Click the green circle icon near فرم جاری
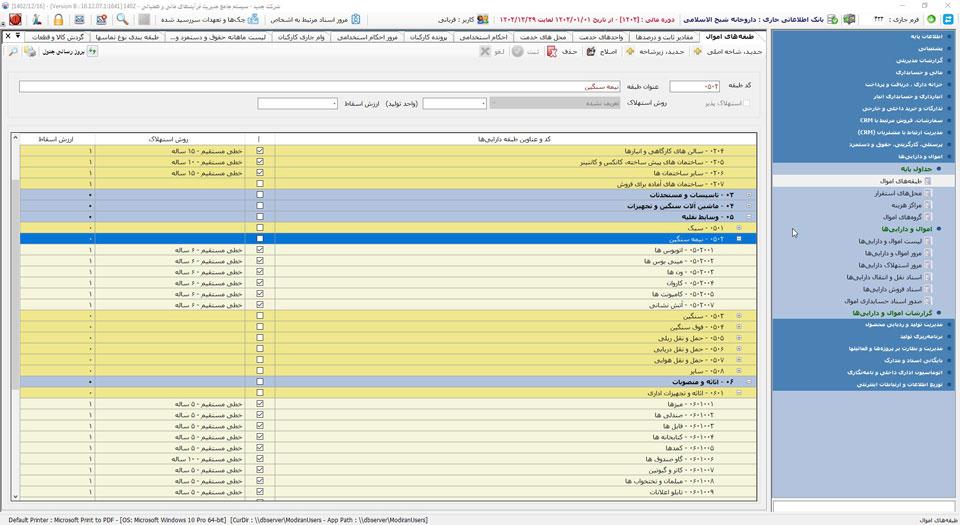 tap(931, 20)
